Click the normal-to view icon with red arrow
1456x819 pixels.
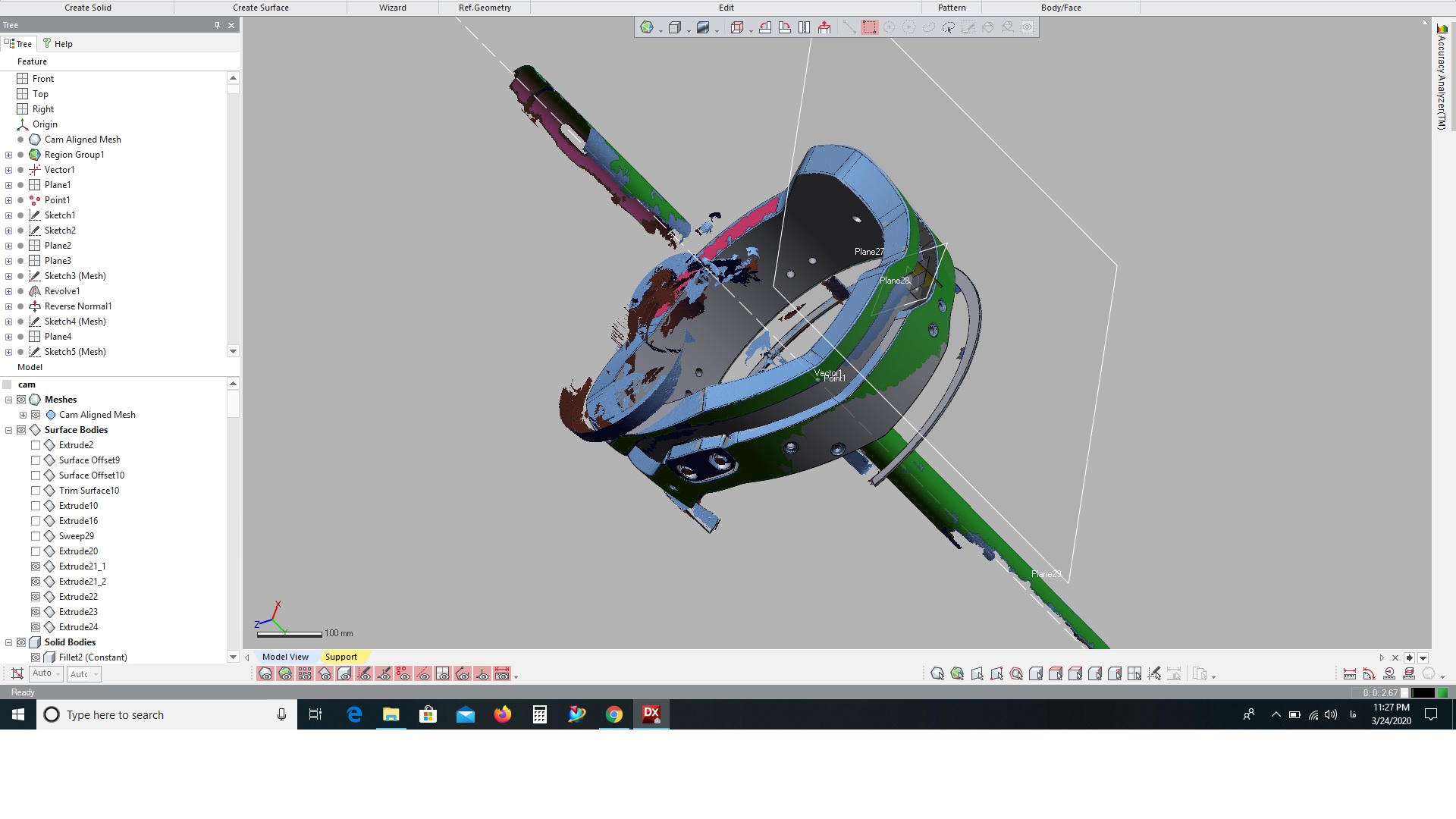coord(824,27)
